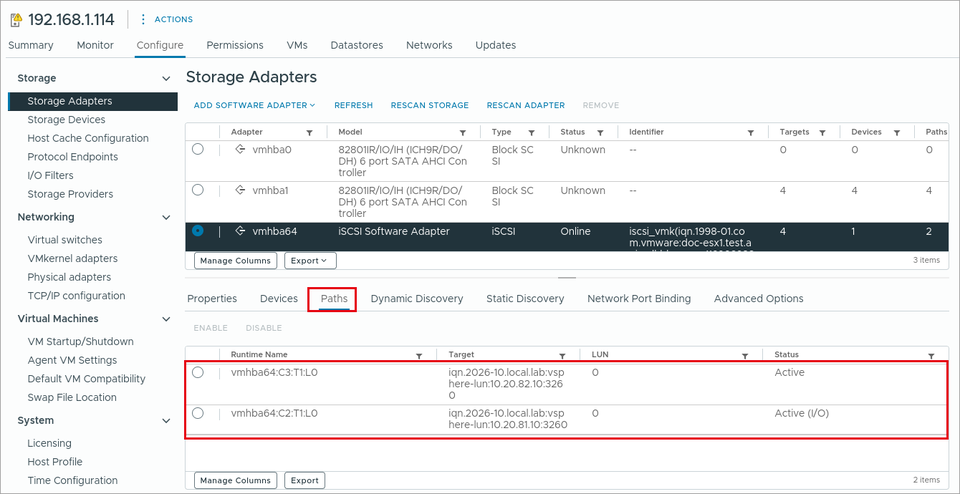Image resolution: width=960 pixels, height=494 pixels.
Task: Open the Datastores tab
Action: (357, 45)
